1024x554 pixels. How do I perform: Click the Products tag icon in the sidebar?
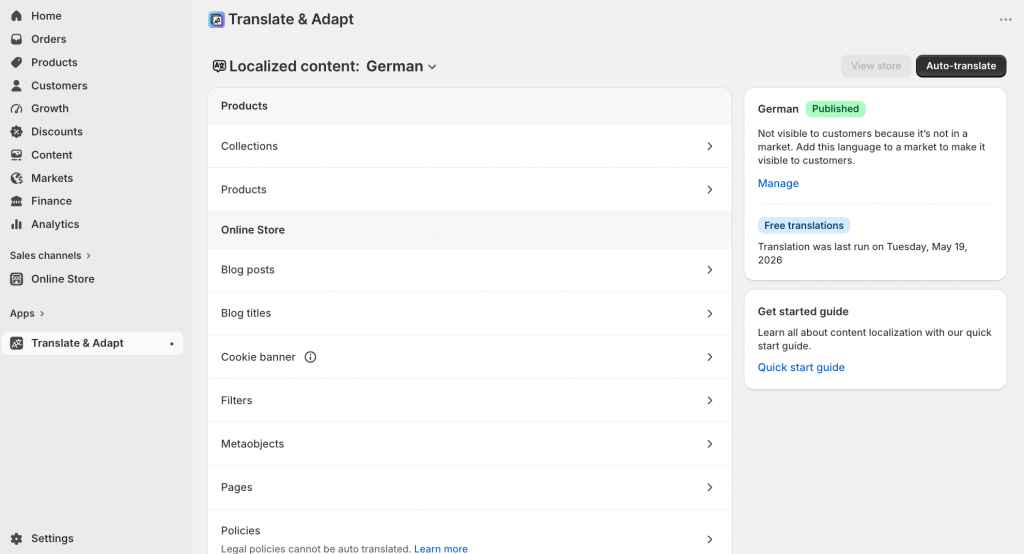pos(16,62)
